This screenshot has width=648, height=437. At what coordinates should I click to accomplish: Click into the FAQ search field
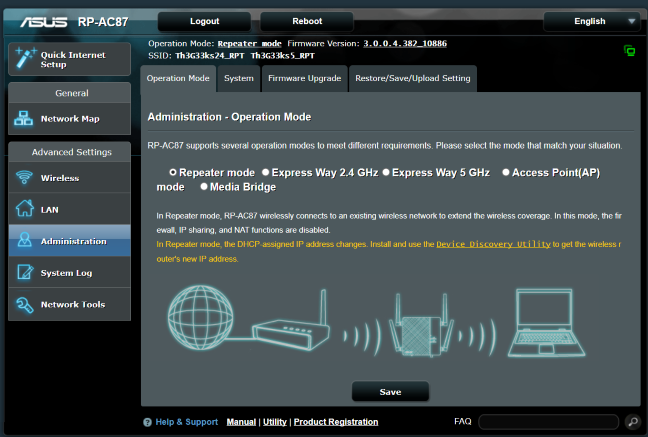tap(548, 422)
